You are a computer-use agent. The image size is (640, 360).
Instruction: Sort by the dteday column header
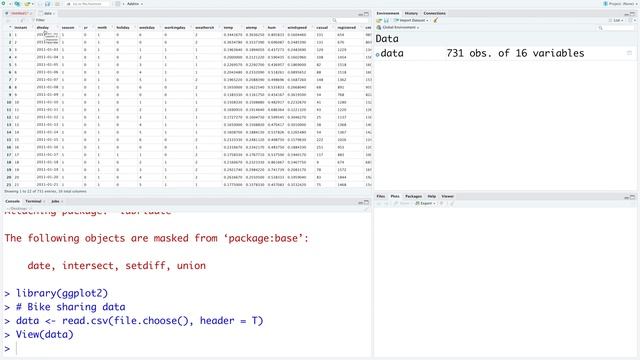point(42,27)
